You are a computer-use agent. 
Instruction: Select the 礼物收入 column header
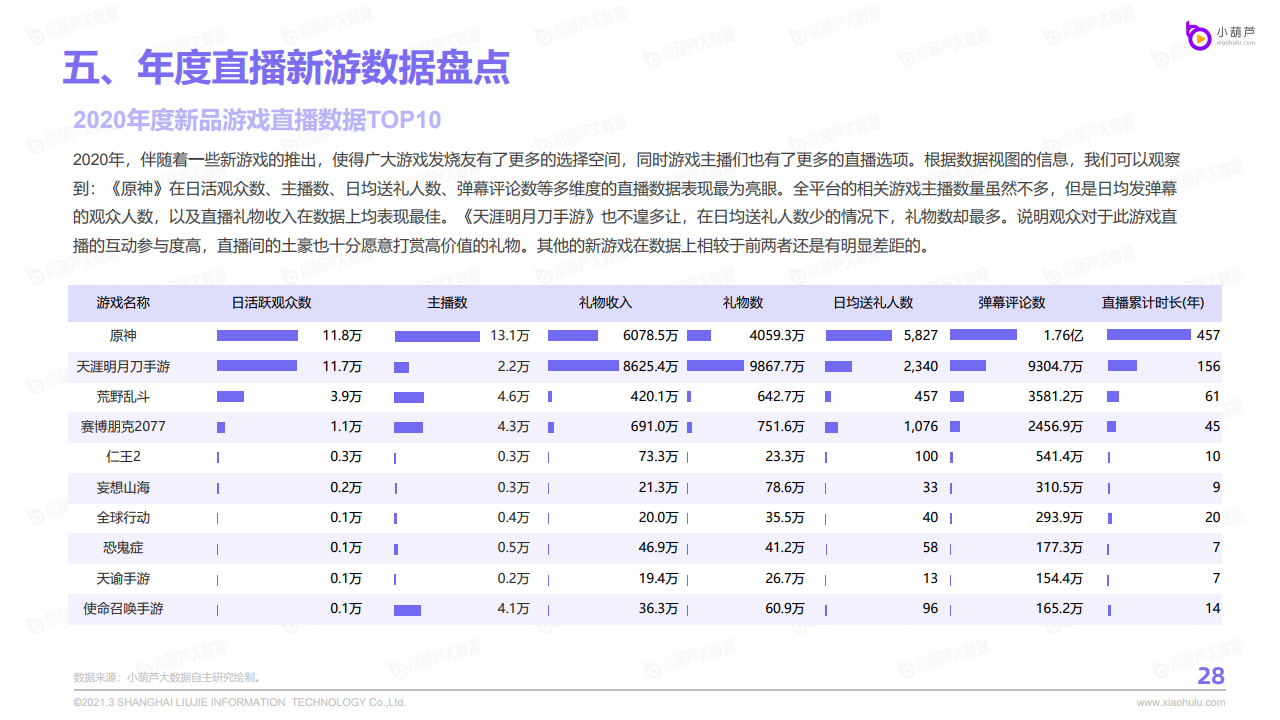[x=605, y=303]
